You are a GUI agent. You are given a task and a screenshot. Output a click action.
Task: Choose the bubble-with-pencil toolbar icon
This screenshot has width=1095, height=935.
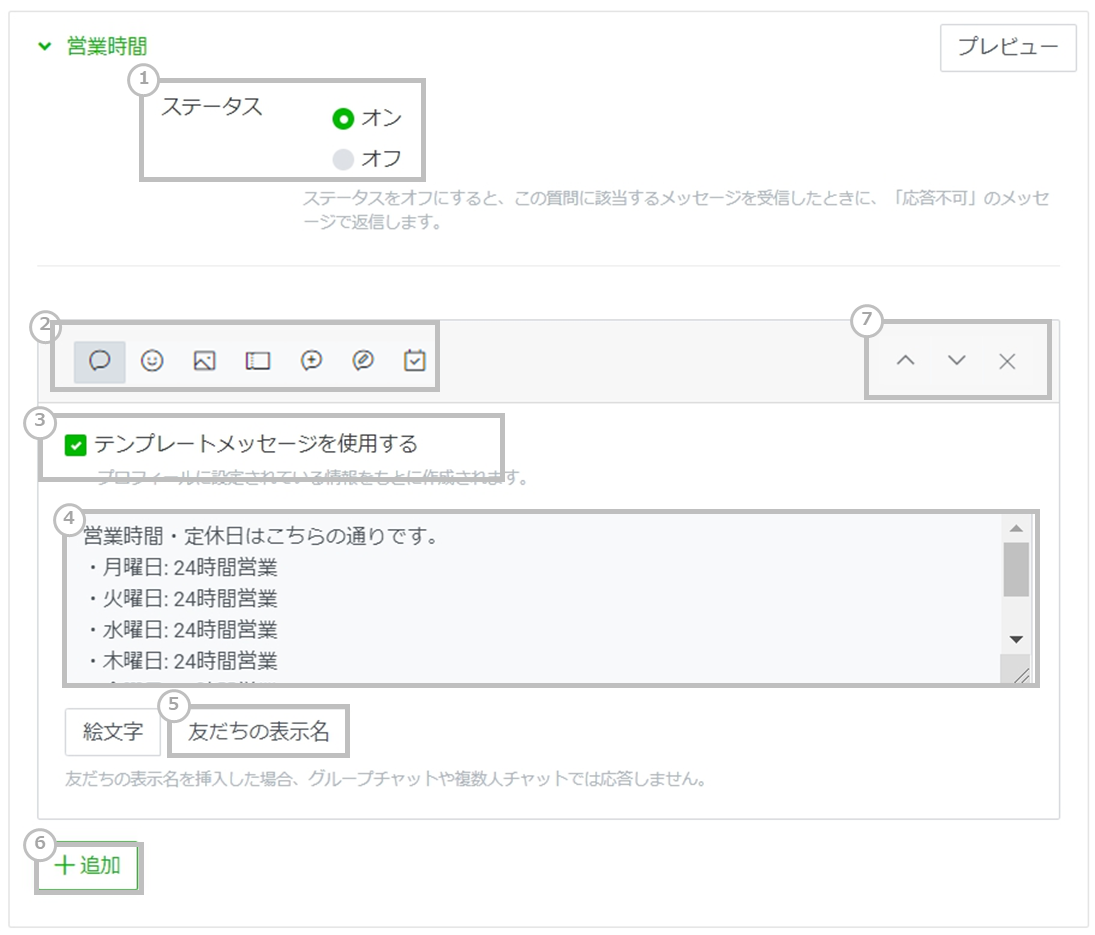(363, 361)
